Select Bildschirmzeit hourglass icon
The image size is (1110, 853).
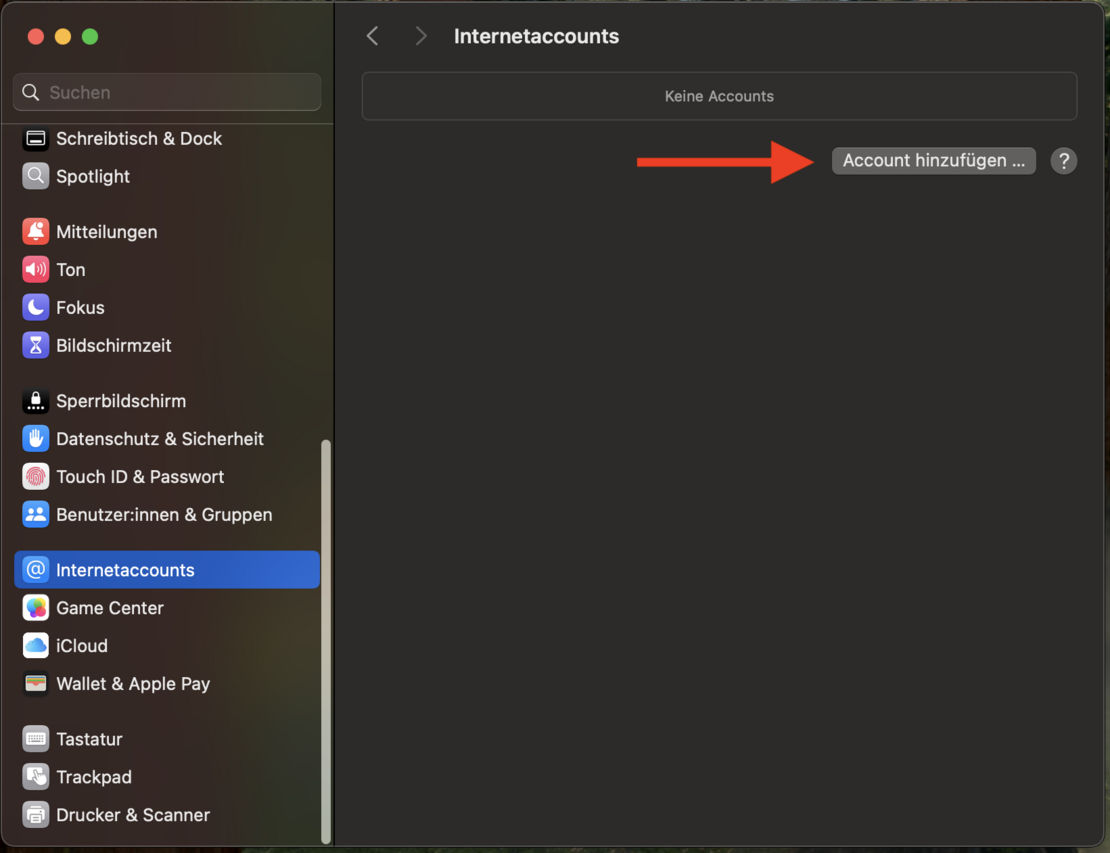[35, 345]
